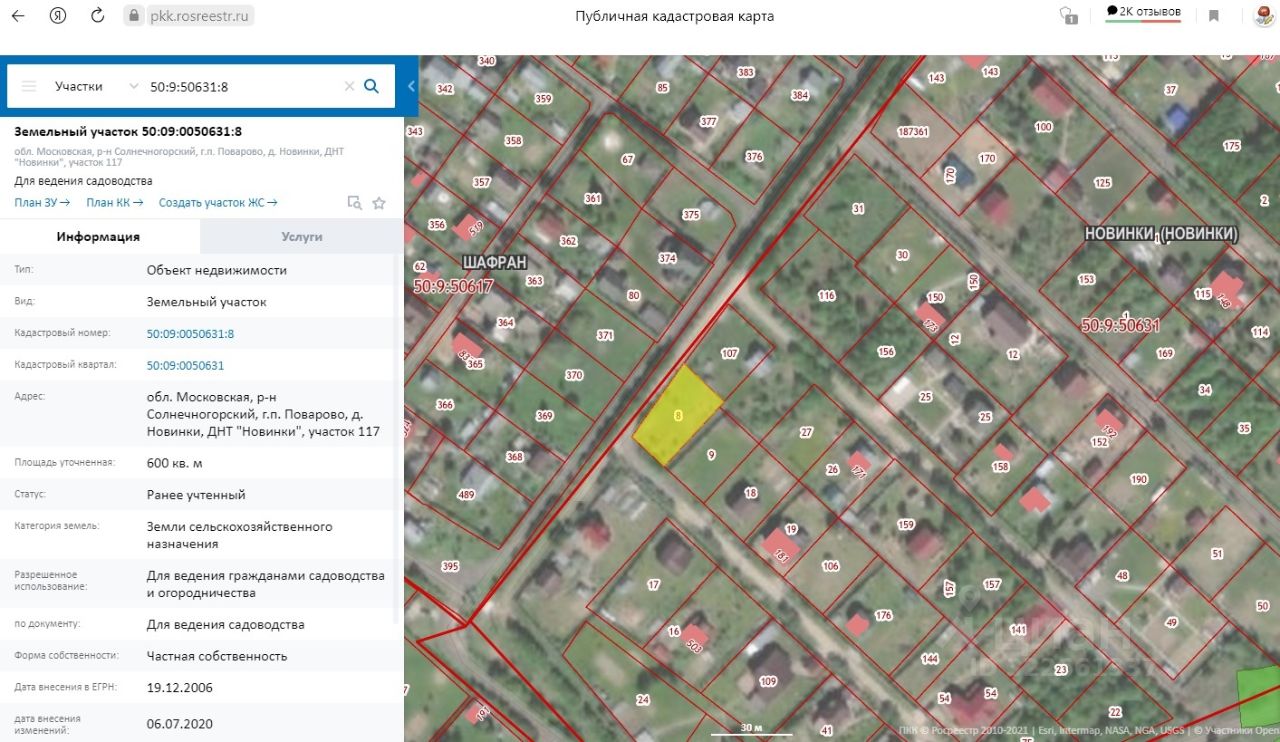
Task: Bookmark this page with the bookmark icon
Action: click(1213, 16)
